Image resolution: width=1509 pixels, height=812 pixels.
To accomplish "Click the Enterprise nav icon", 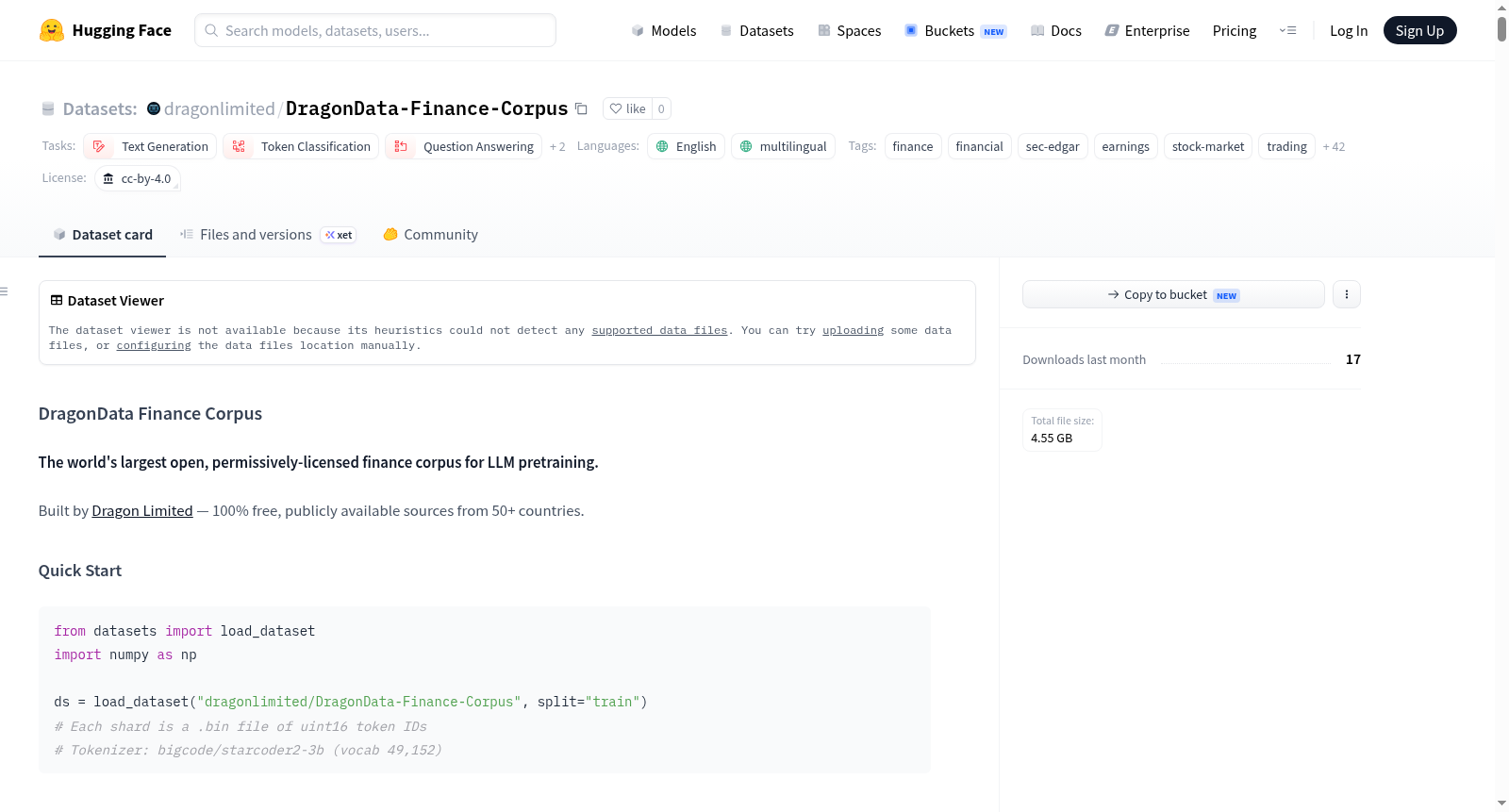I will click(1112, 30).
